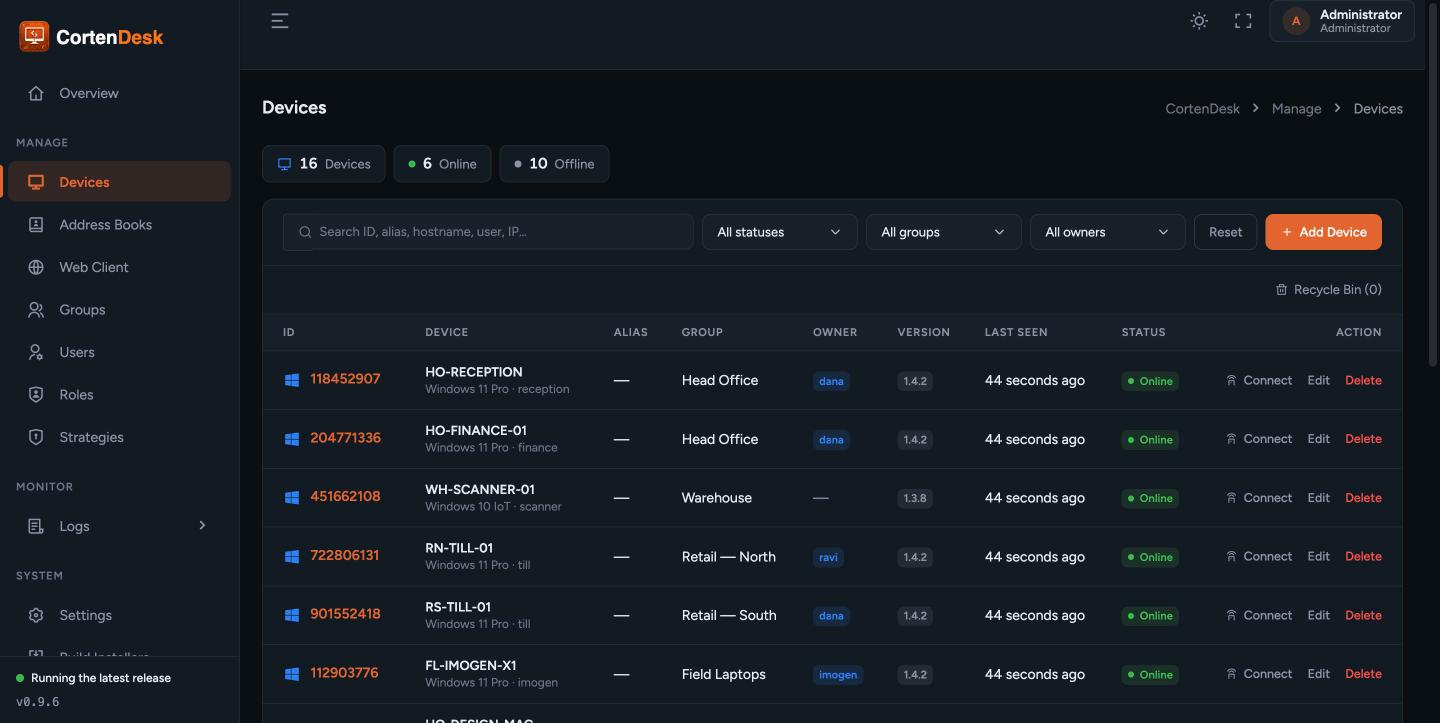Open the All statuses dropdown
1440x723 pixels.
779,232
